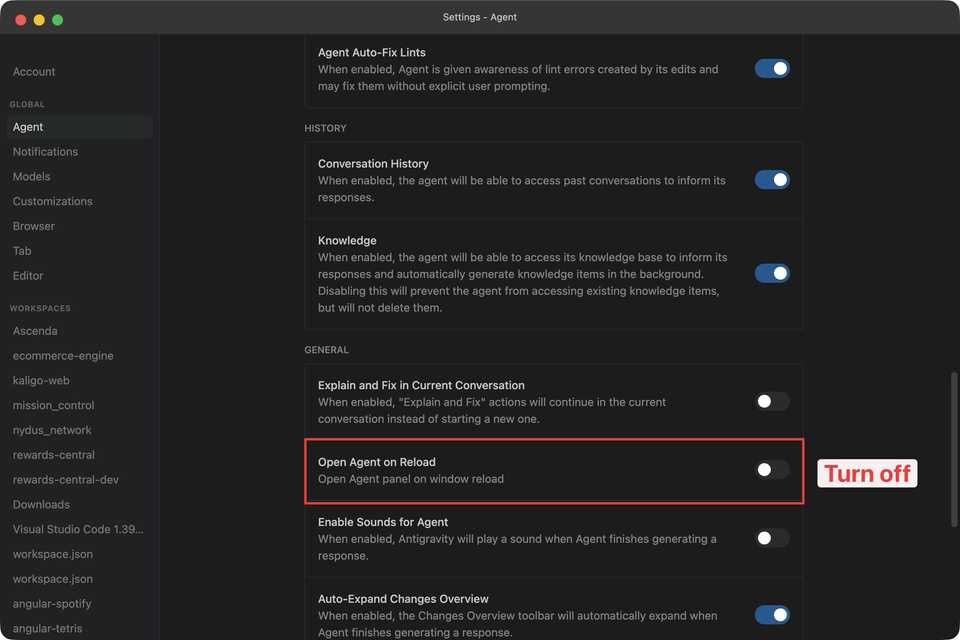Turn off Open Agent on Reload
The width and height of the screenshot is (960, 640).
771,469
